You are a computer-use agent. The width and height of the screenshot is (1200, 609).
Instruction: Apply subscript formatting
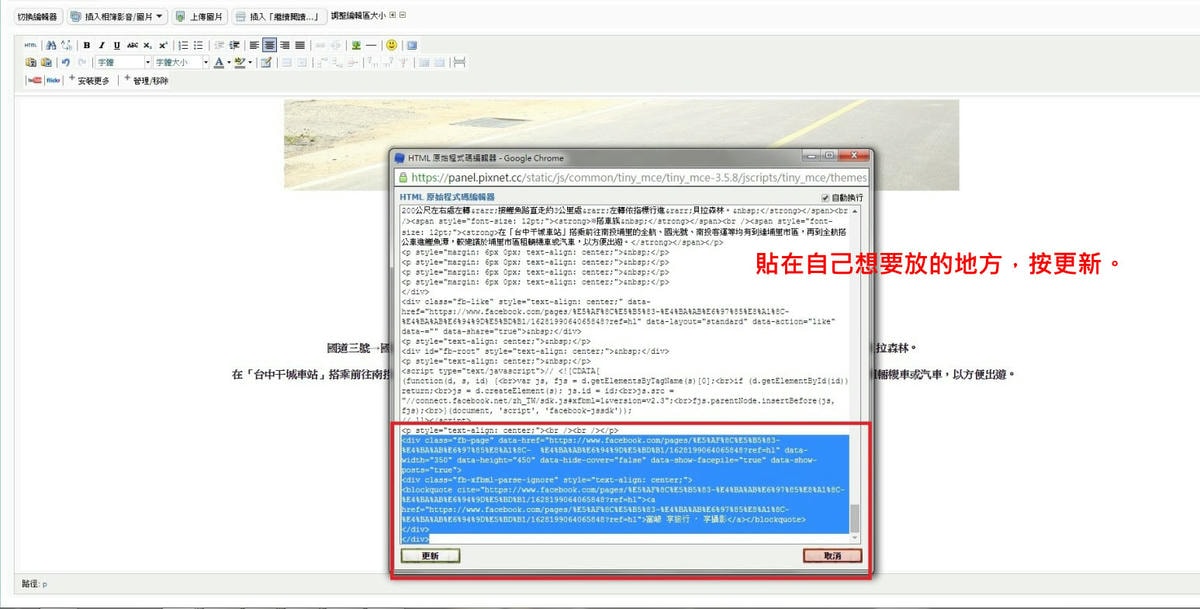[x=147, y=45]
